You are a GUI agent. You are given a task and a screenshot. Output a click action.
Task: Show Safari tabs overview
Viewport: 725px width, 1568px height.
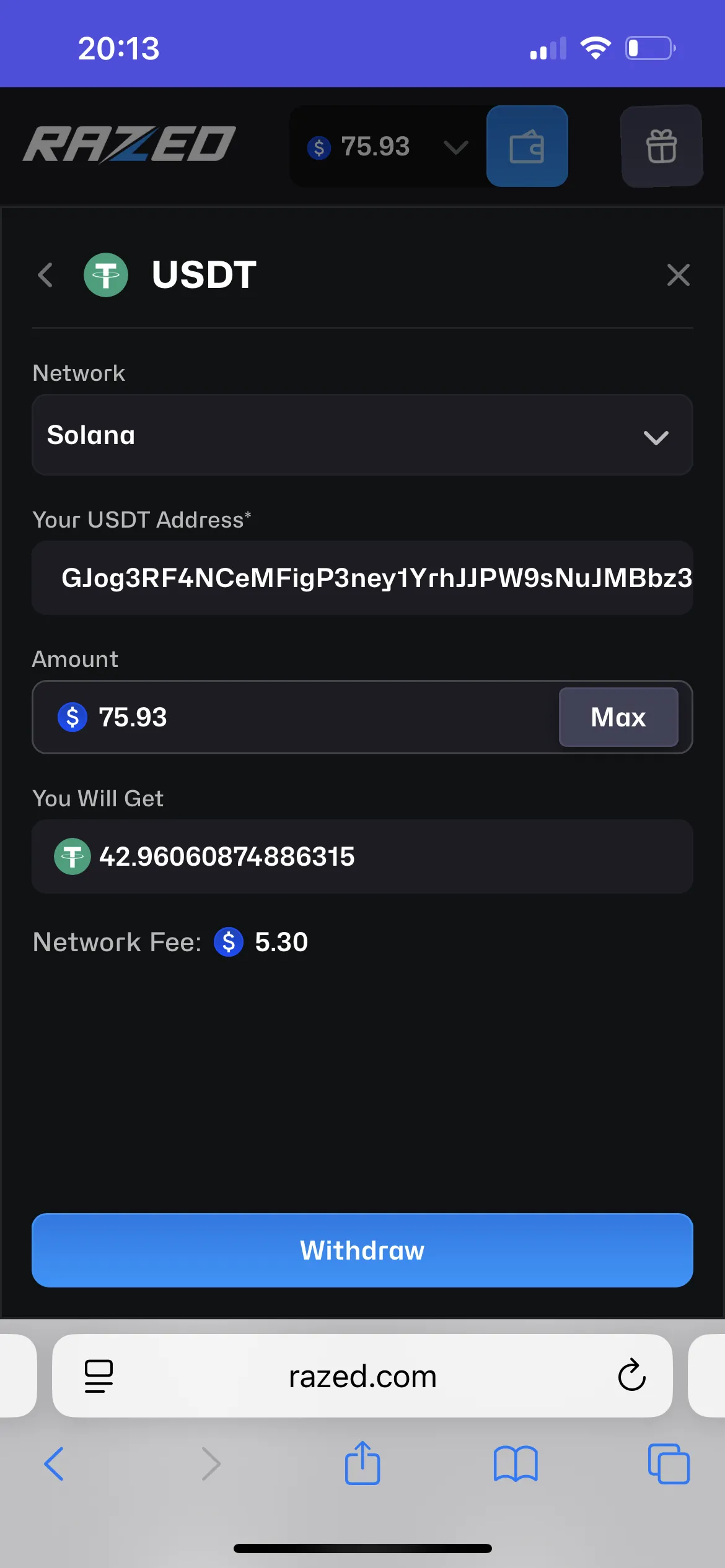tap(668, 1464)
